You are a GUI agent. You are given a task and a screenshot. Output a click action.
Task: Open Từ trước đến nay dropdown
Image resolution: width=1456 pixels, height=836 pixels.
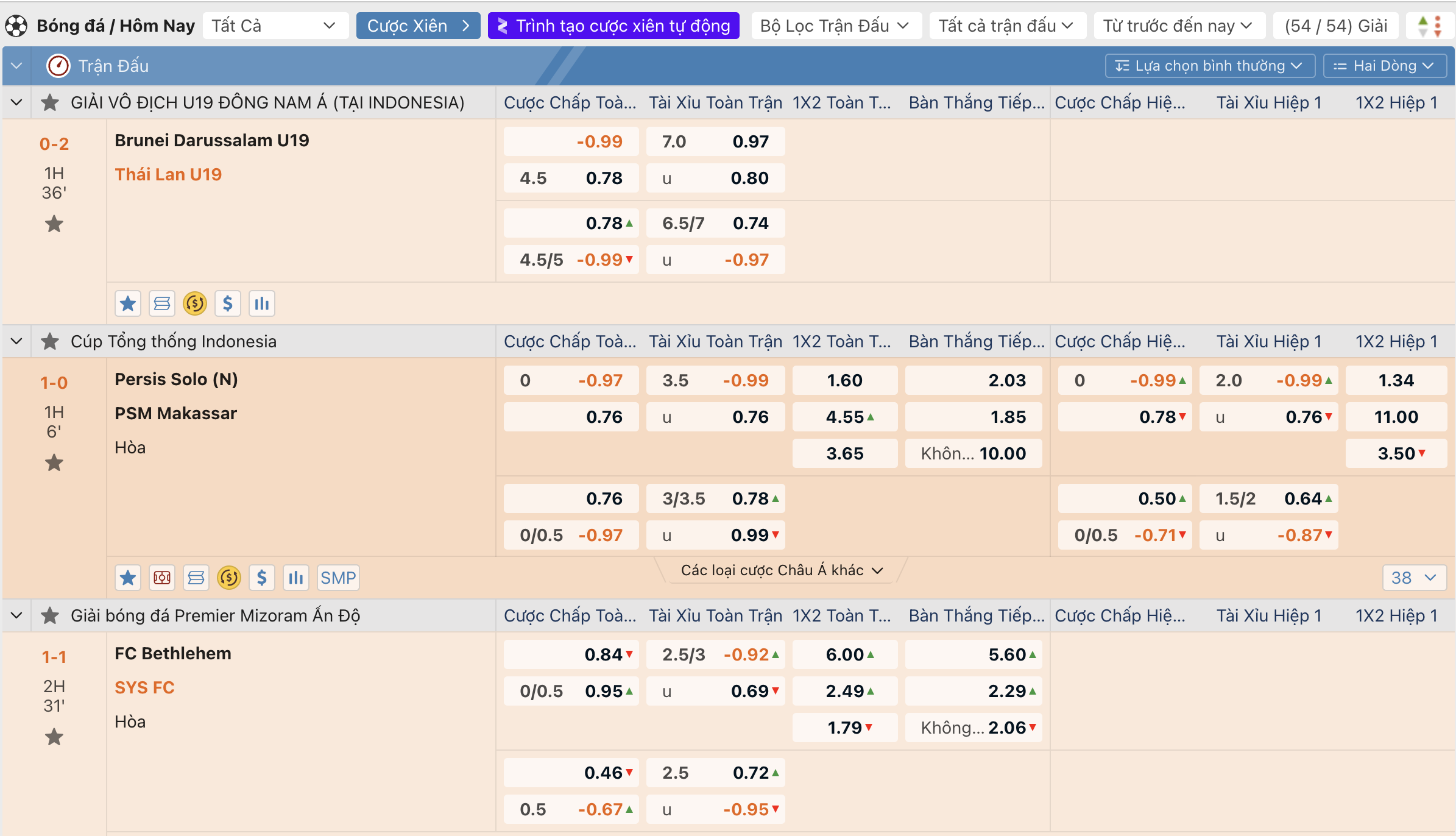1179,26
